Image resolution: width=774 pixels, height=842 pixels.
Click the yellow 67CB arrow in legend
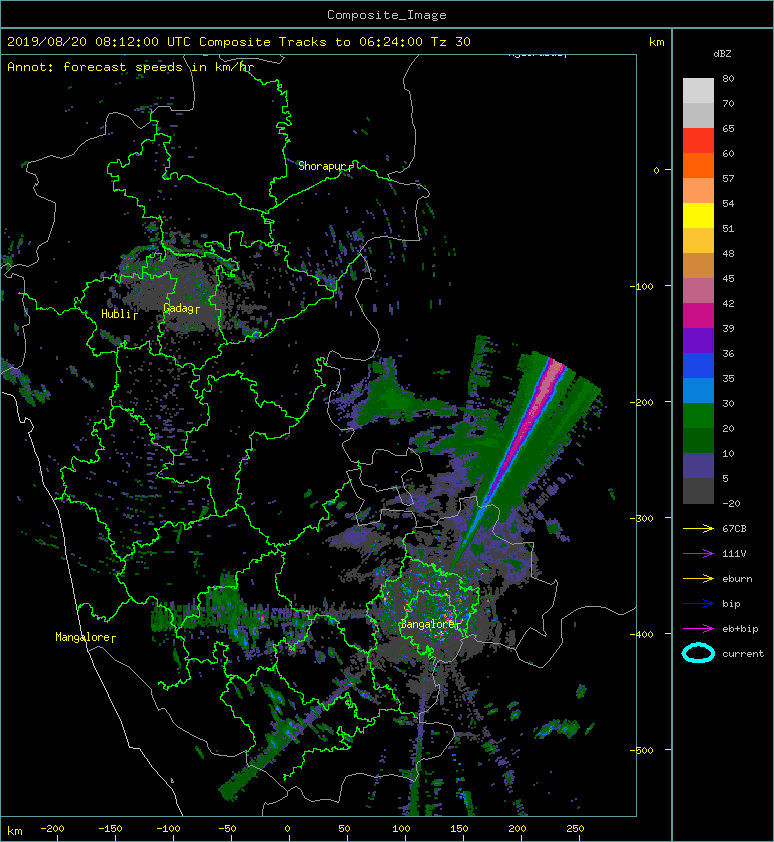coord(698,529)
